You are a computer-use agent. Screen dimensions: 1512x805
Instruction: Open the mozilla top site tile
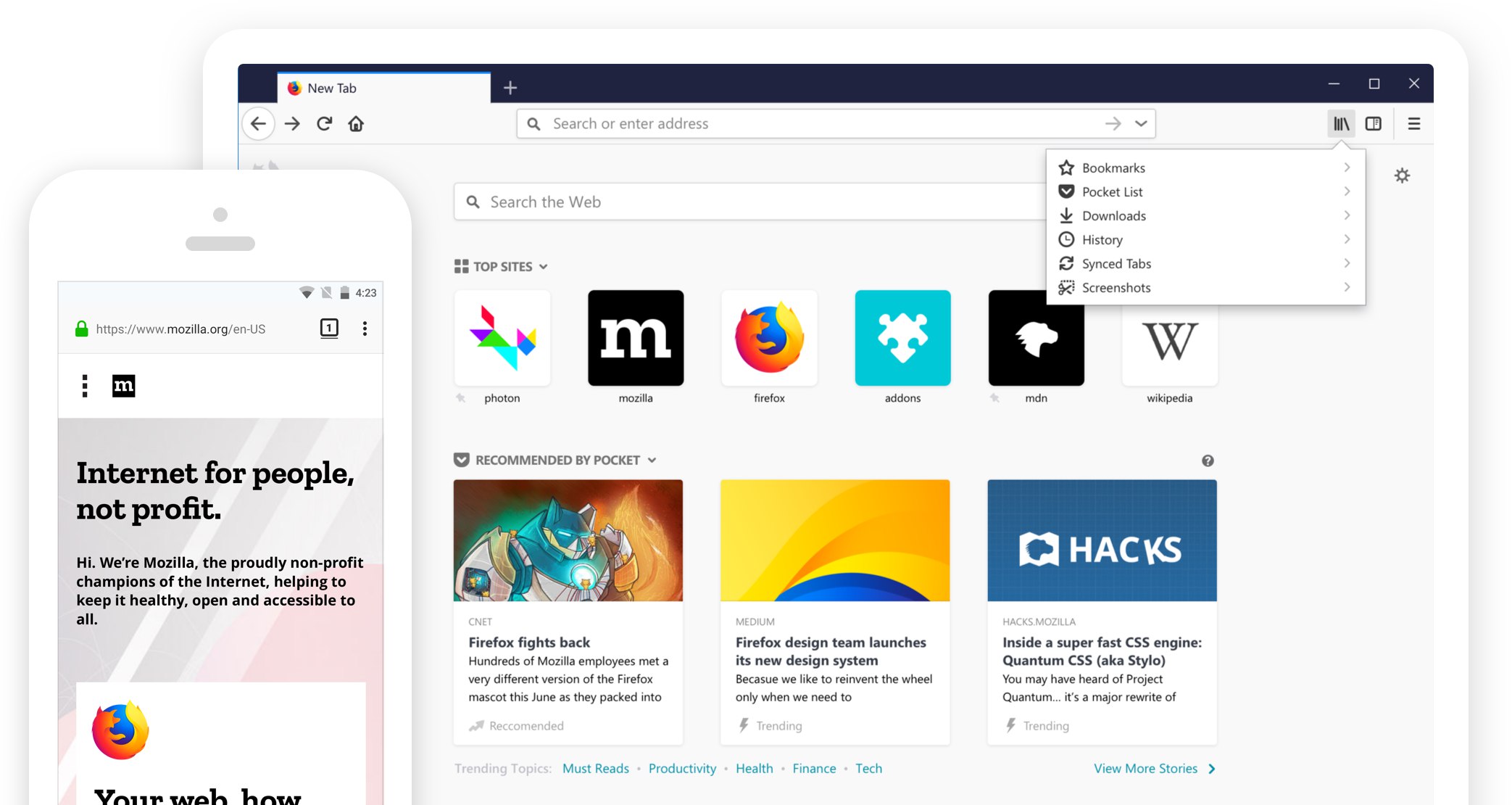tap(636, 338)
